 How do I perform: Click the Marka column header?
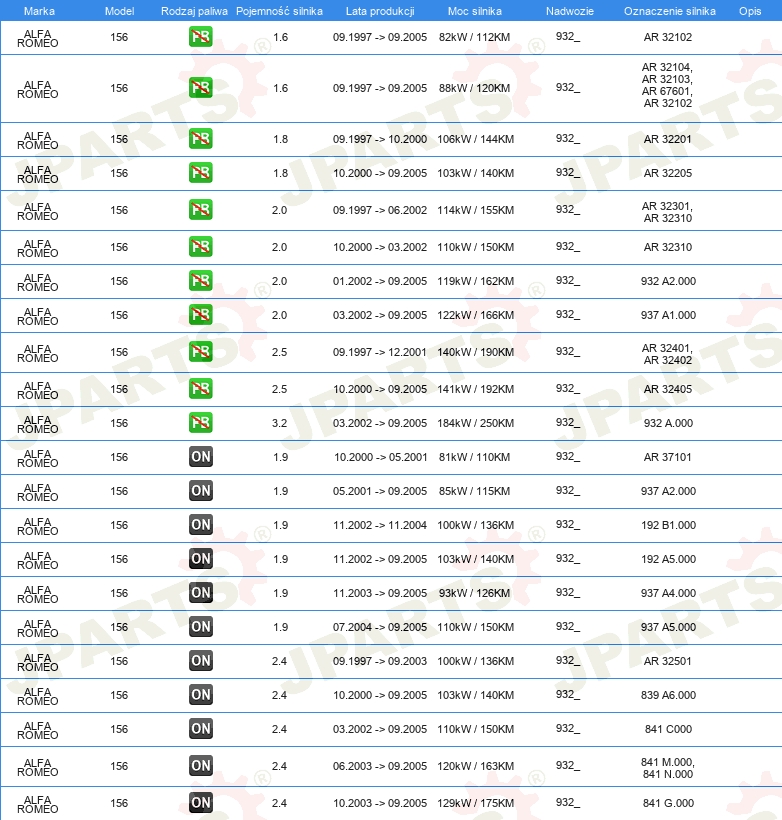(39, 11)
